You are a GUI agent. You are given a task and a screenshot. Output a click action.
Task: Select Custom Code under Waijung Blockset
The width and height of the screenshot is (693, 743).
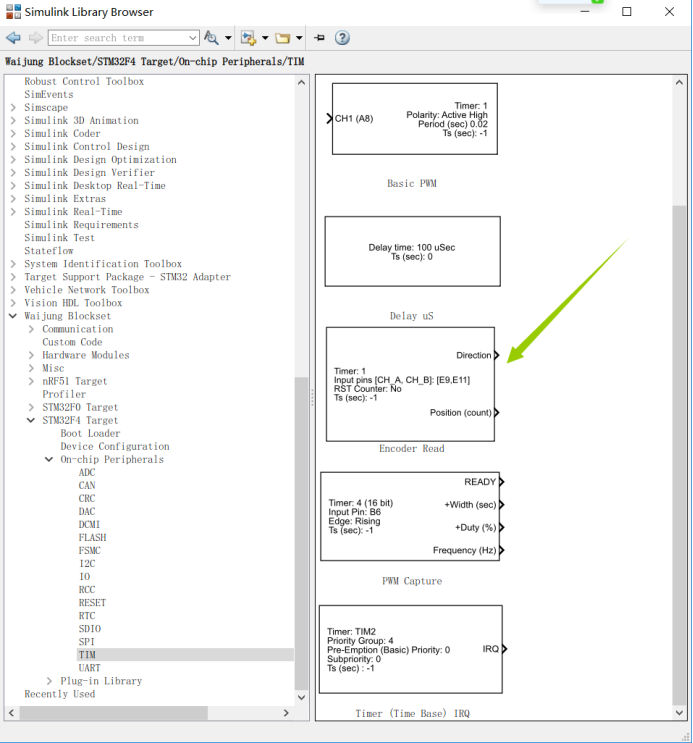(x=72, y=342)
